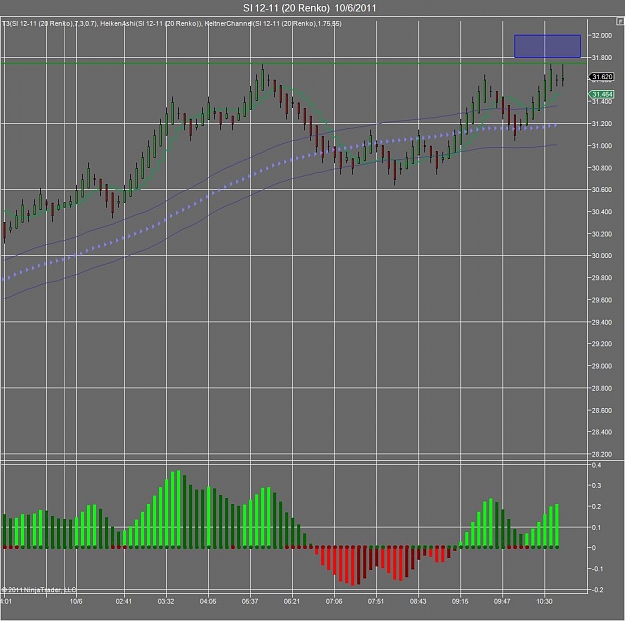This screenshot has width=625, height=621.
Task: Click the 0.3 histogram scale label
Action: coord(596,486)
